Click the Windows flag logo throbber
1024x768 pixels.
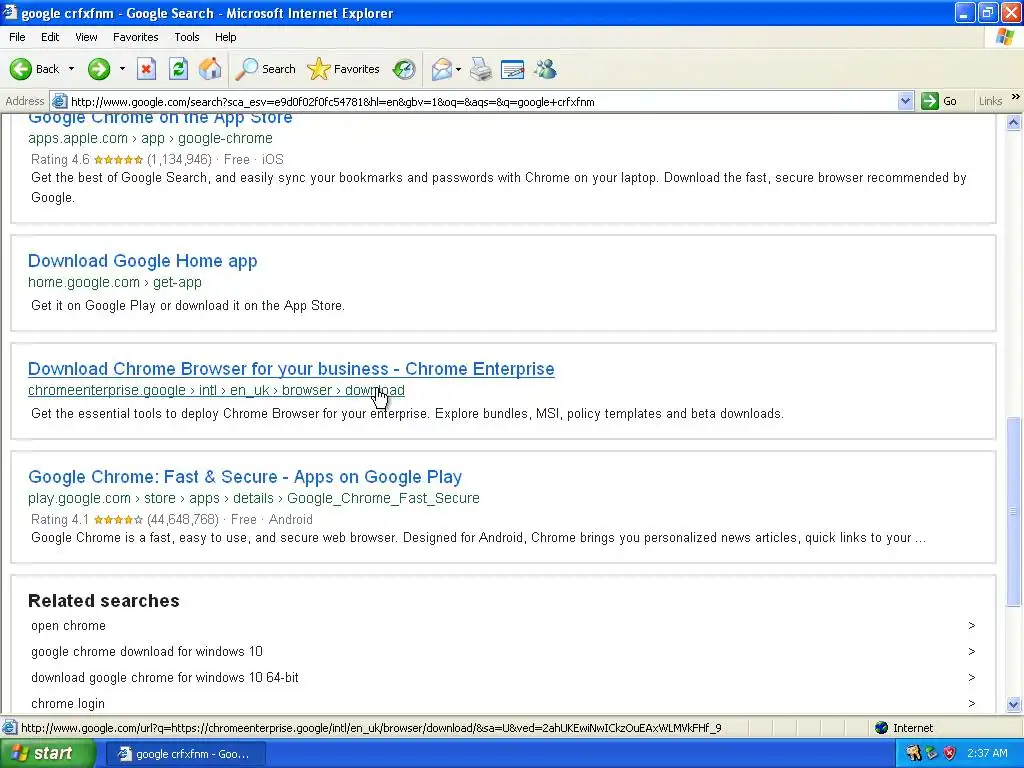coord(1006,37)
